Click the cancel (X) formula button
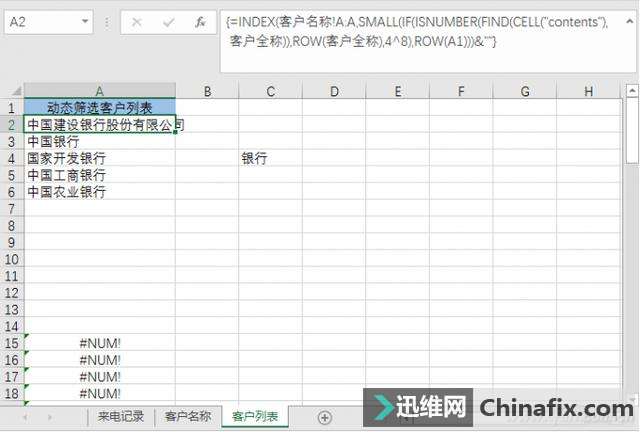 click(x=137, y=22)
